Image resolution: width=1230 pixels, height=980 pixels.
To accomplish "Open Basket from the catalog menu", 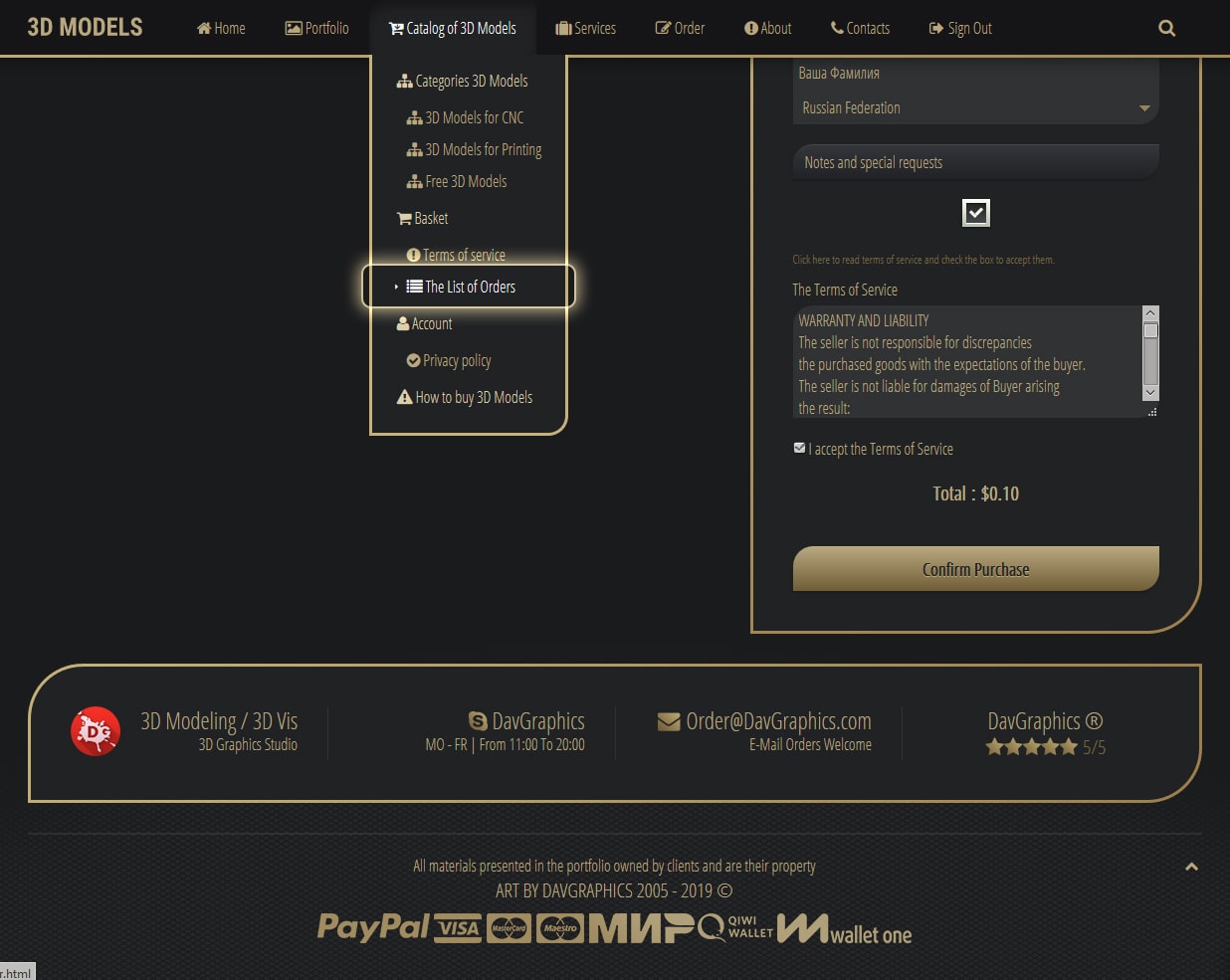I will (x=430, y=218).
